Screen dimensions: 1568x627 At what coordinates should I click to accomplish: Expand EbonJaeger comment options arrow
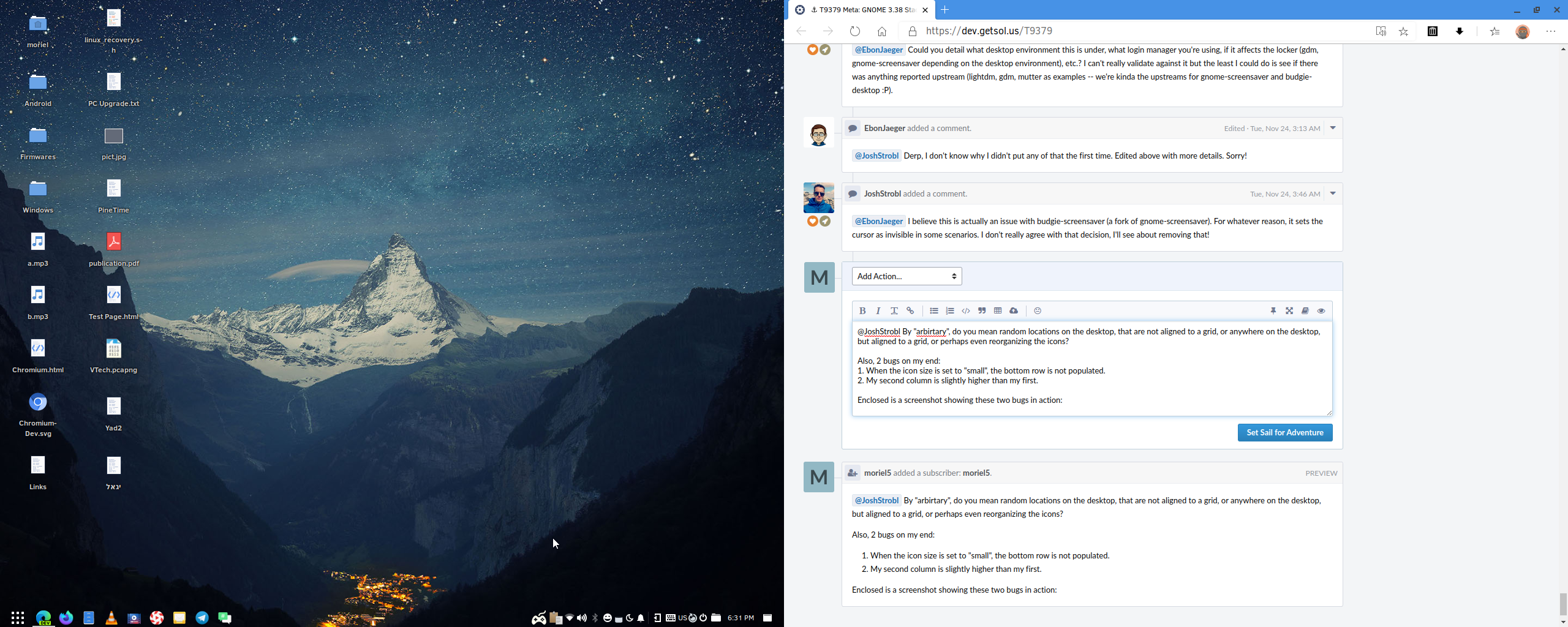click(x=1333, y=128)
